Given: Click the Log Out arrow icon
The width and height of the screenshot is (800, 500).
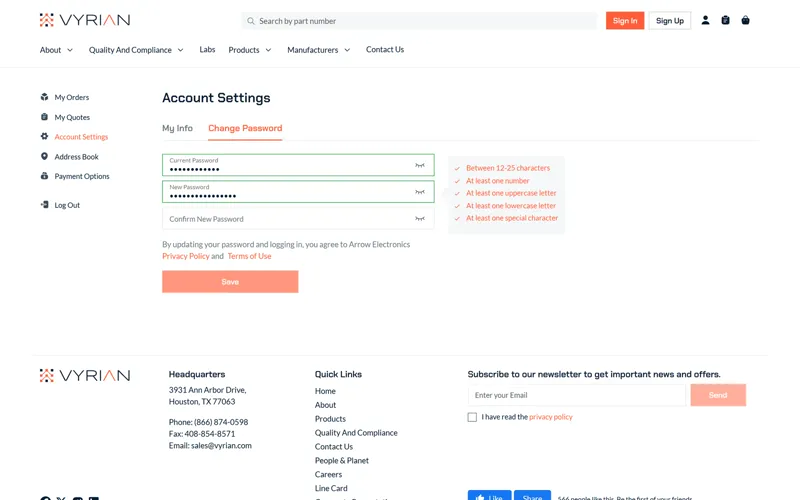Looking at the screenshot, I should [44, 205].
